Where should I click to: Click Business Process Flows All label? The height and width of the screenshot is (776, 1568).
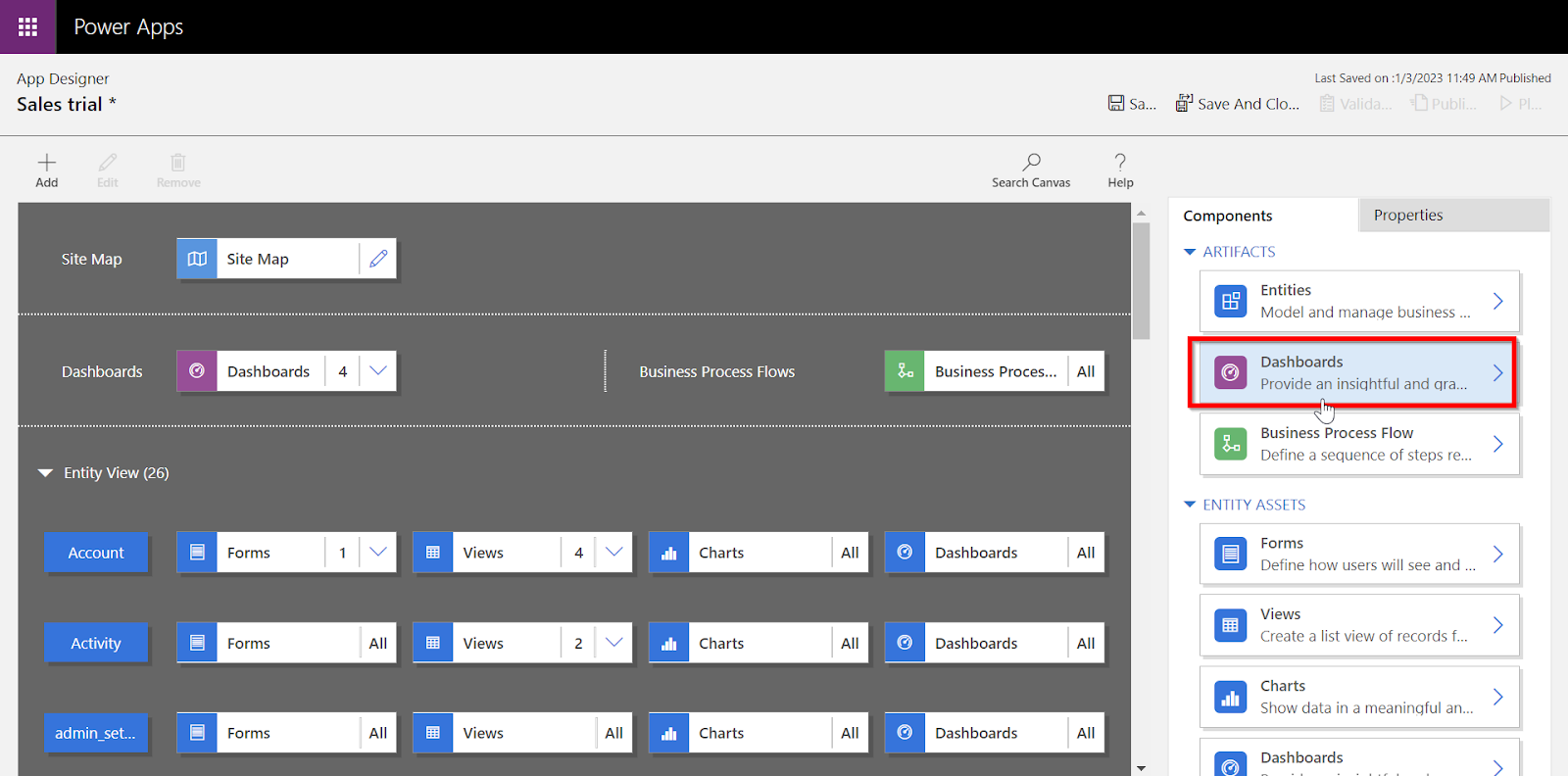[1086, 371]
